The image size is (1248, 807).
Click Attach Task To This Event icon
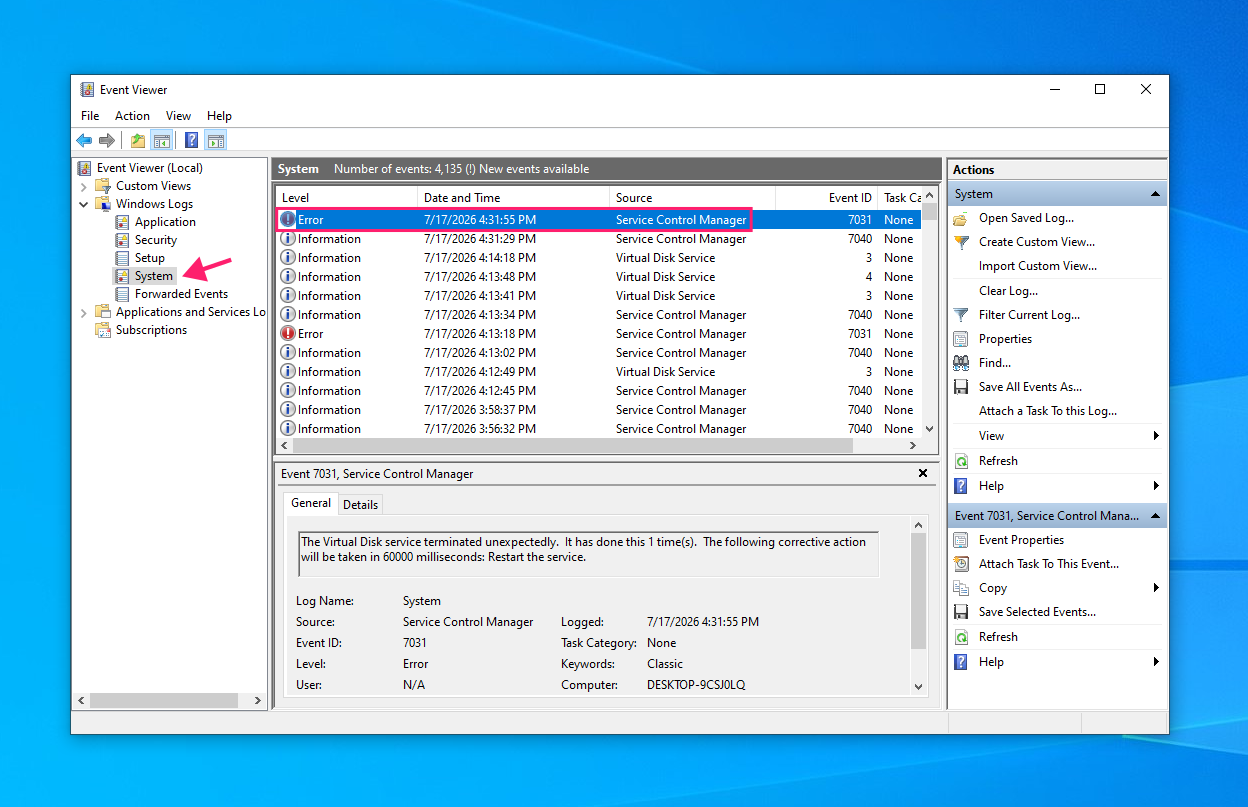(x=961, y=564)
